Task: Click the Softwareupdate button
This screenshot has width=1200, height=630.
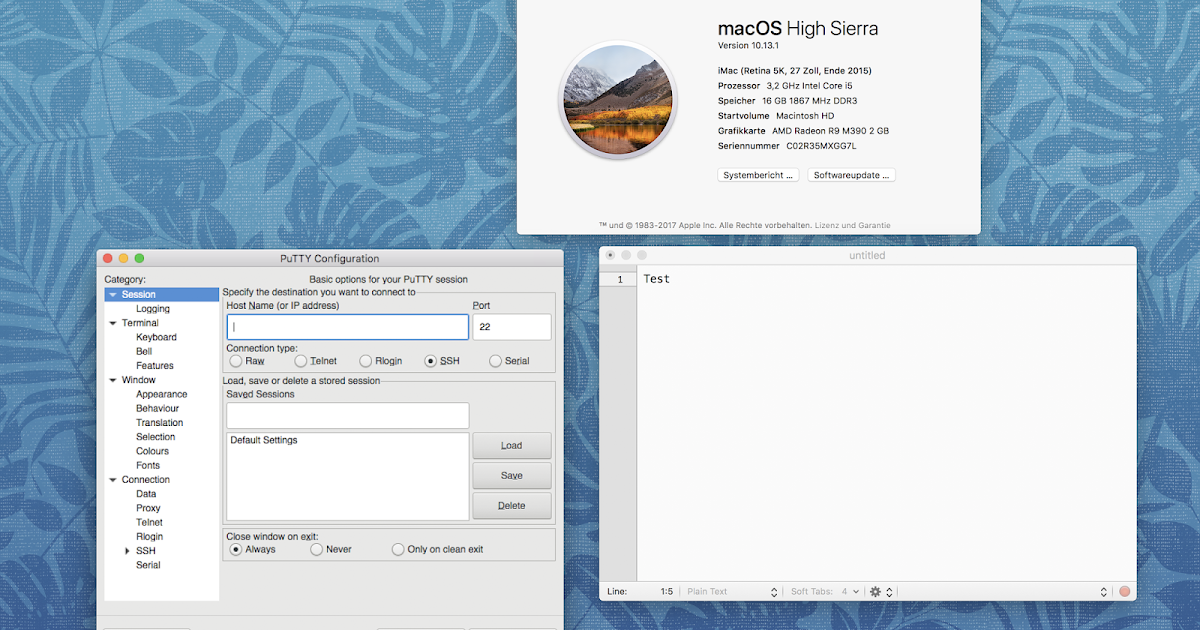Action: [851, 175]
